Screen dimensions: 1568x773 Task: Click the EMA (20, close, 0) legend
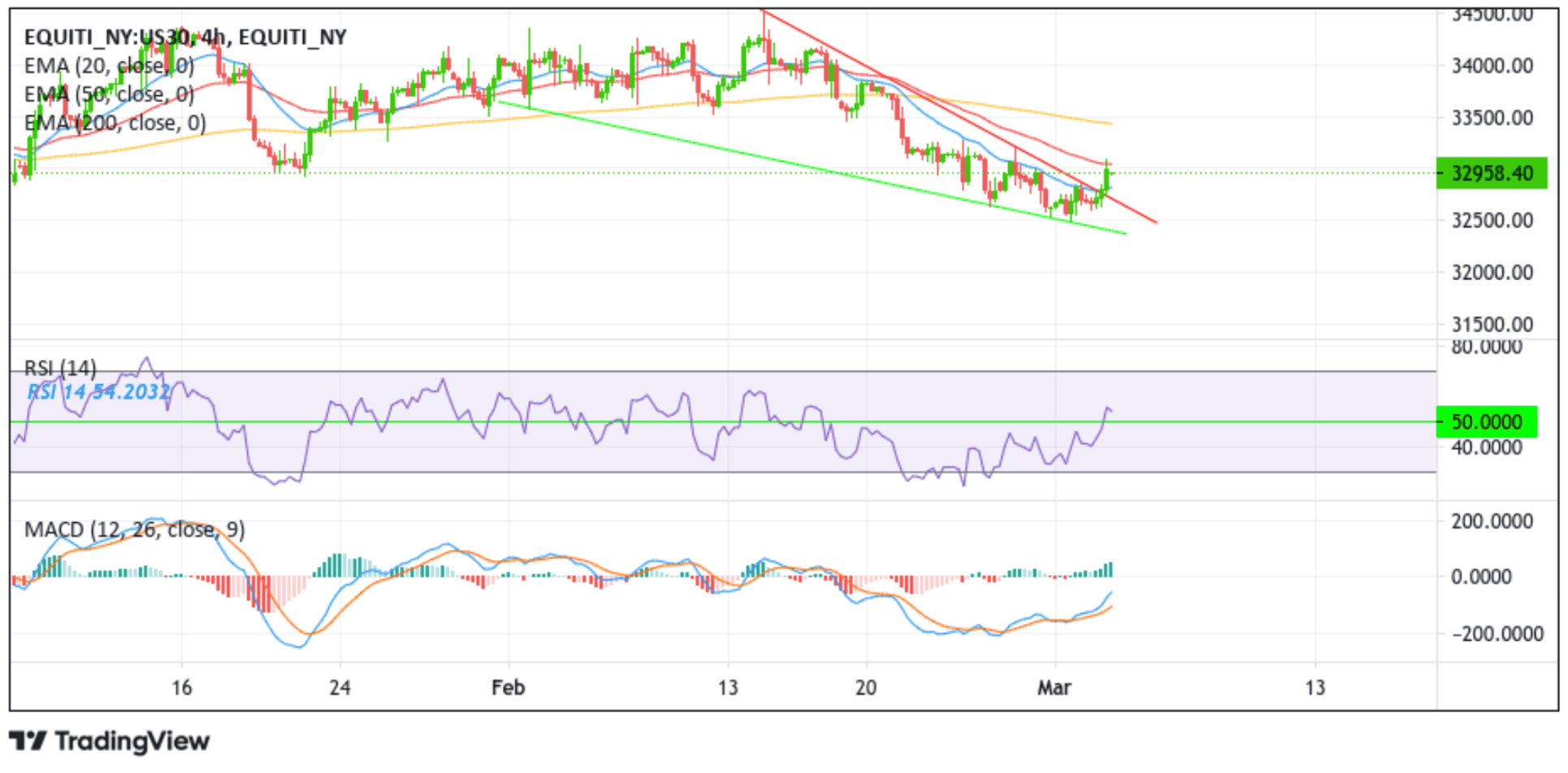(109, 66)
